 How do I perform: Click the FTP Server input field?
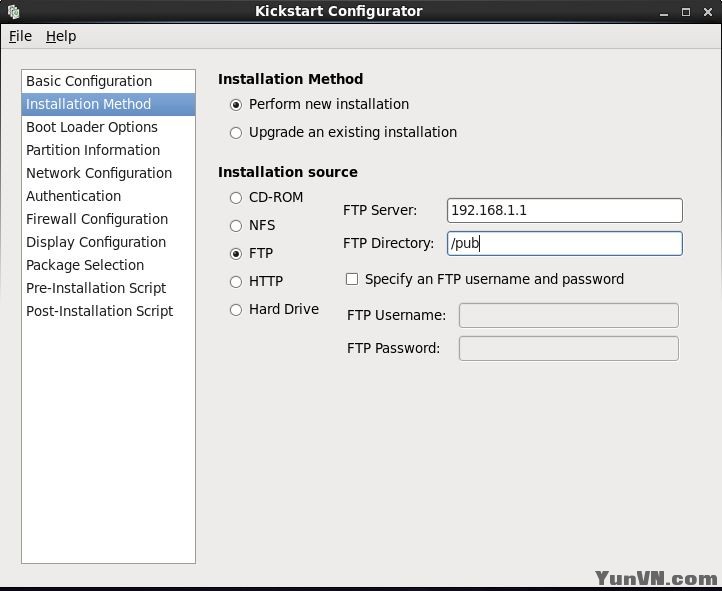pos(564,210)
